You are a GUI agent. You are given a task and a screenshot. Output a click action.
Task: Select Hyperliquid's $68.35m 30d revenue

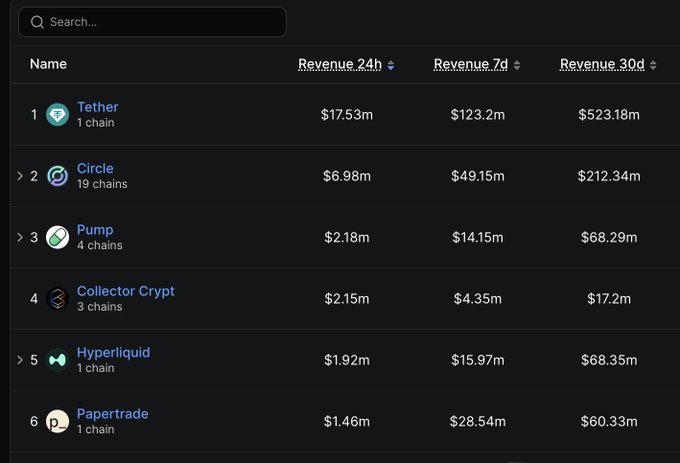click(609, 360)
